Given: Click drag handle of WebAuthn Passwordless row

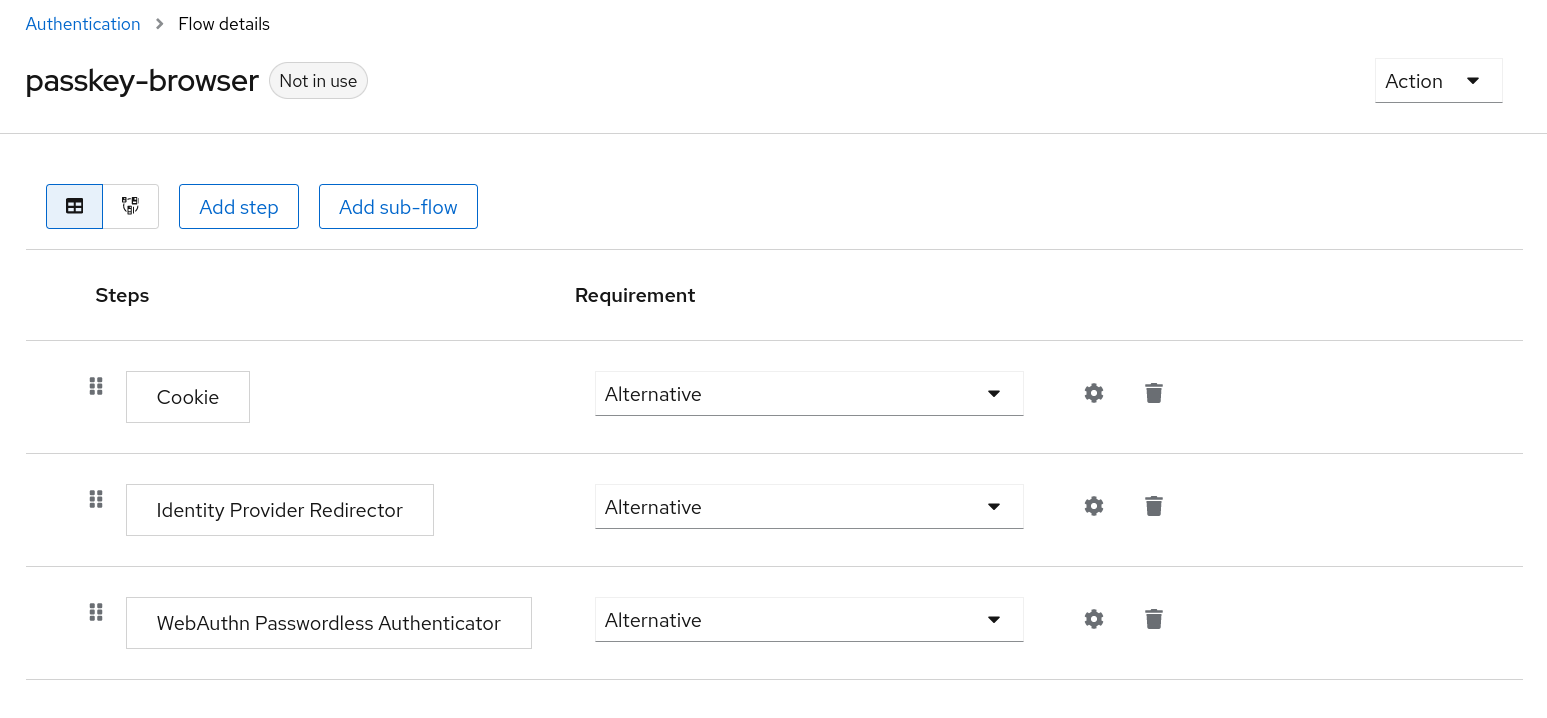Looking at the screenshot, I should [x=96, y=612].
